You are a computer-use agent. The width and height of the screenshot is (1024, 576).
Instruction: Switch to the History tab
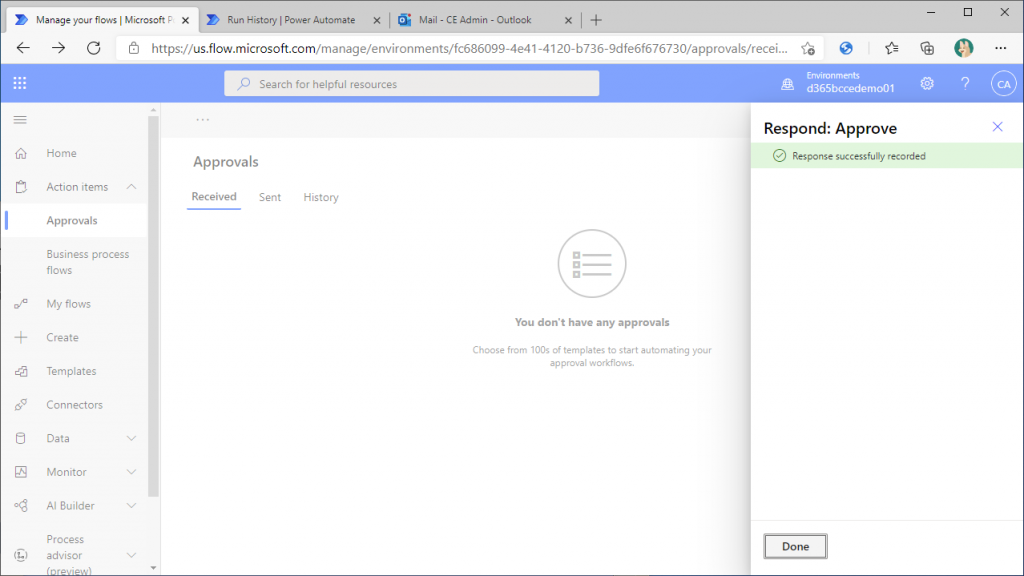click(321, 197)
